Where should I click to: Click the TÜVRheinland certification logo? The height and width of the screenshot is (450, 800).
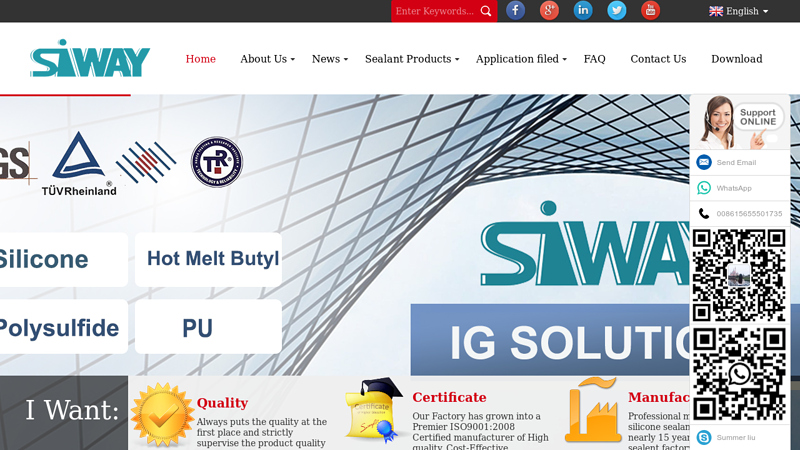[79, 164]
